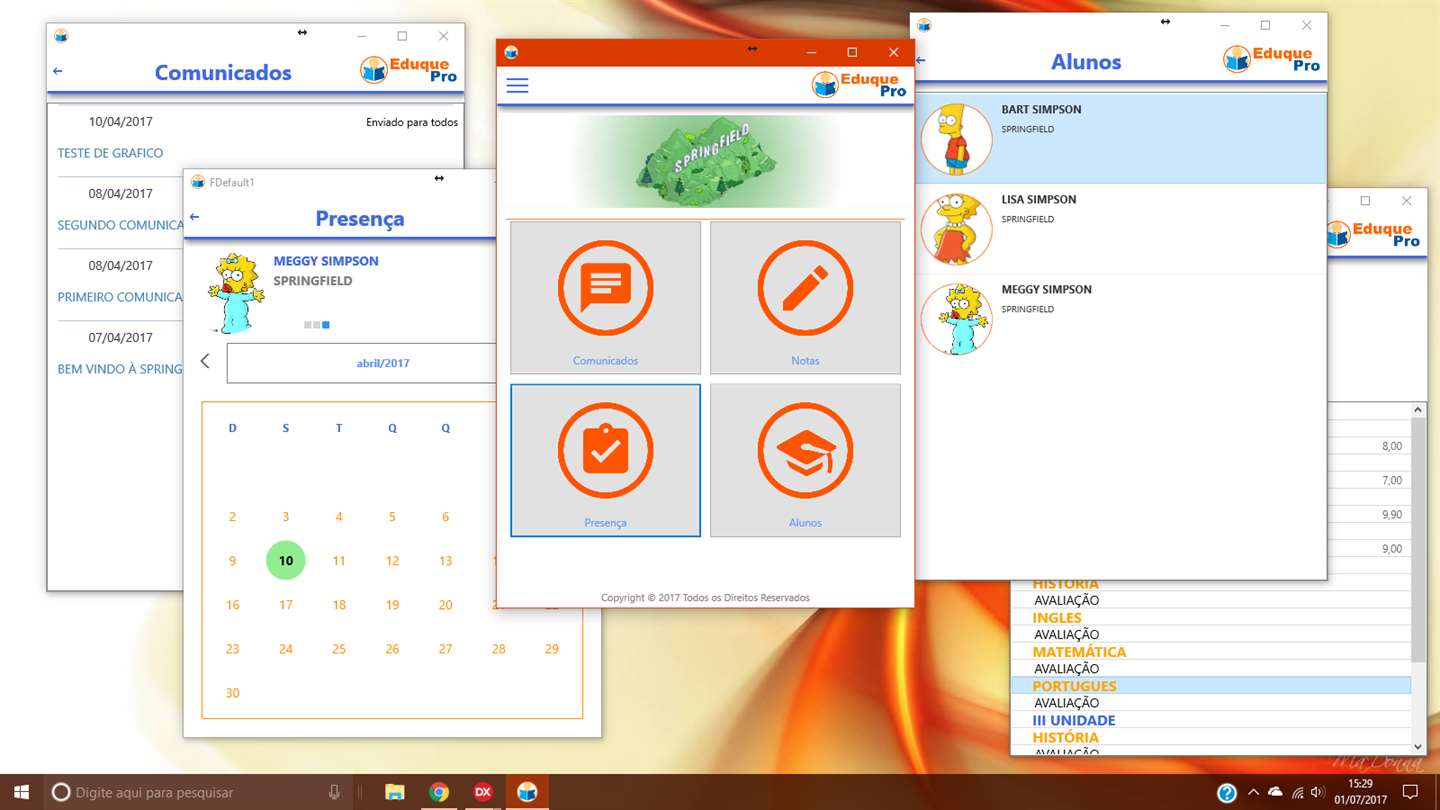Open SEGUNDO COMUNICADO entry
The width and height of the screenshot is (1440, 810).
click(120, 225)
